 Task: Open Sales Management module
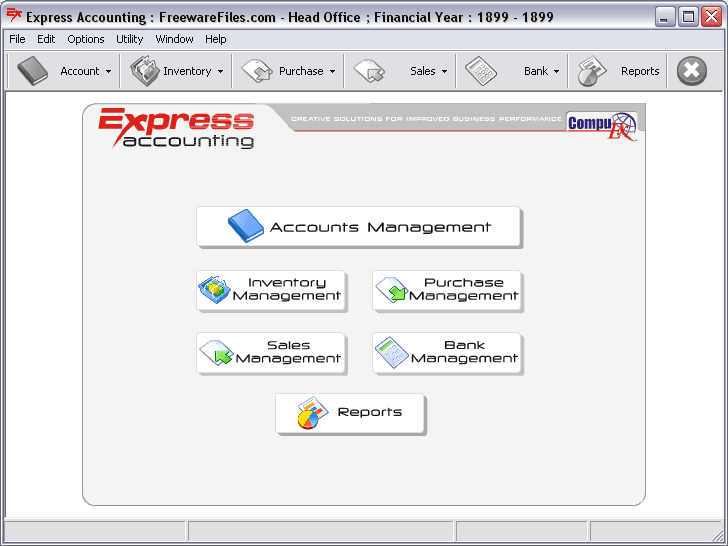click(271, 352)
